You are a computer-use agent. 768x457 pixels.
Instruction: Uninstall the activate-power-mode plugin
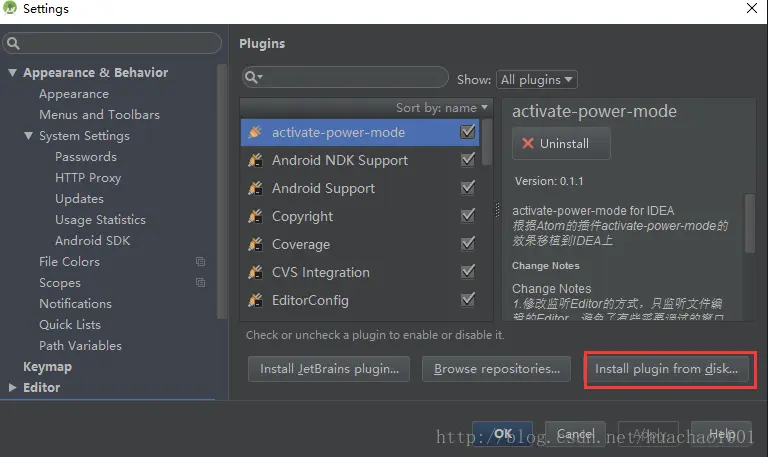coord(561,144)
